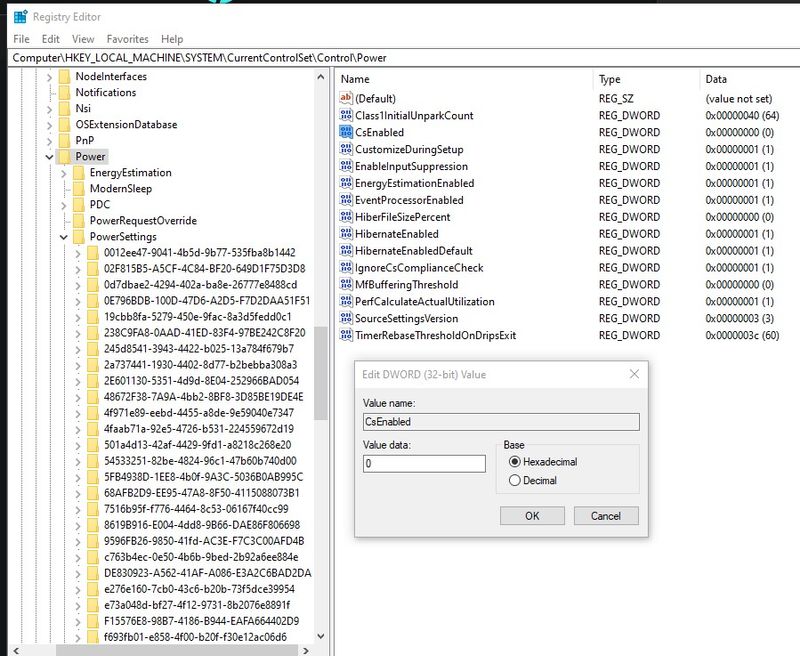Image resolution: width=800 pixels, height=656 pixels.
Task: Click the Power folder icon
Action: point(64,156)
